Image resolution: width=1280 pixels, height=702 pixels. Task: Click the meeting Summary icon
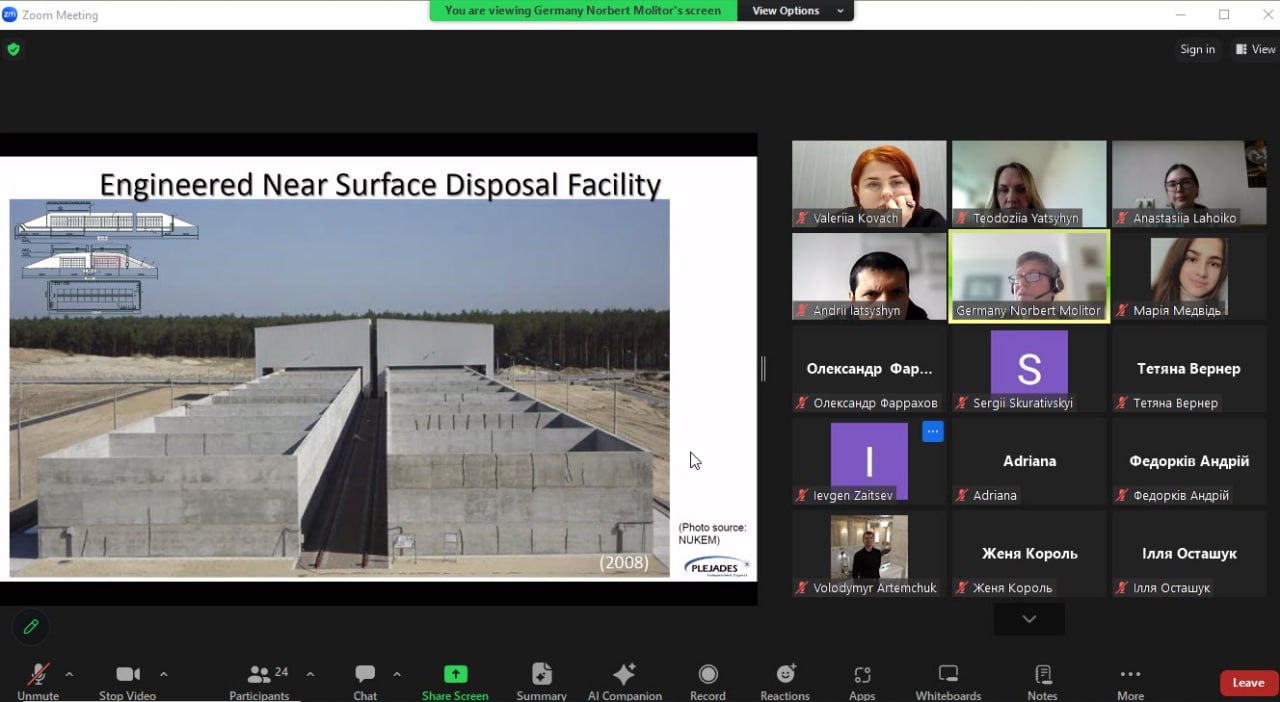pos(541,675)
